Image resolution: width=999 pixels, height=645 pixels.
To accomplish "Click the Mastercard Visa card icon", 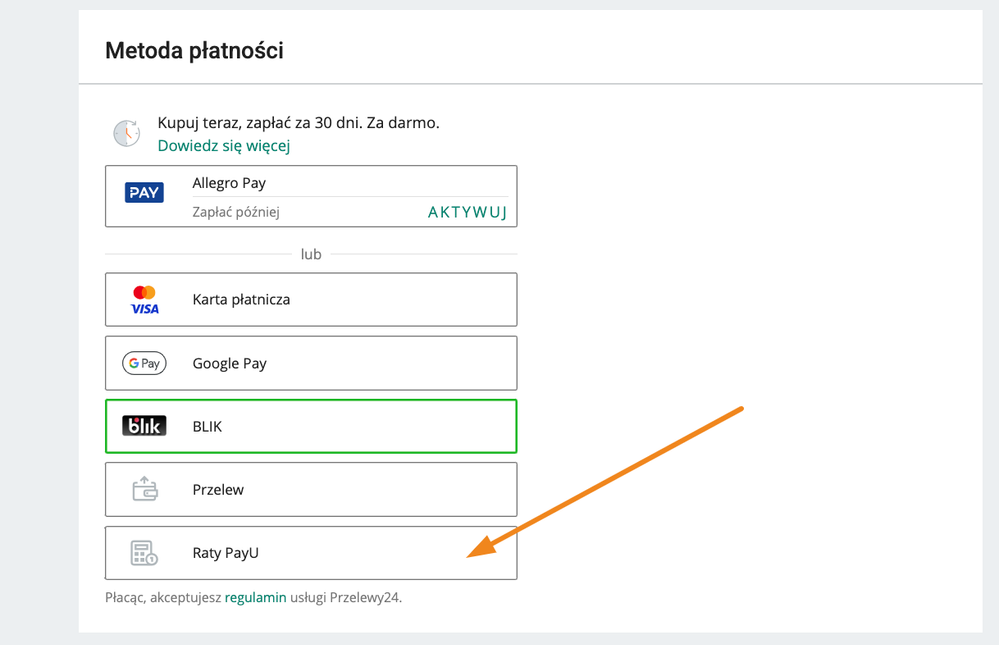I will point(145,300).
